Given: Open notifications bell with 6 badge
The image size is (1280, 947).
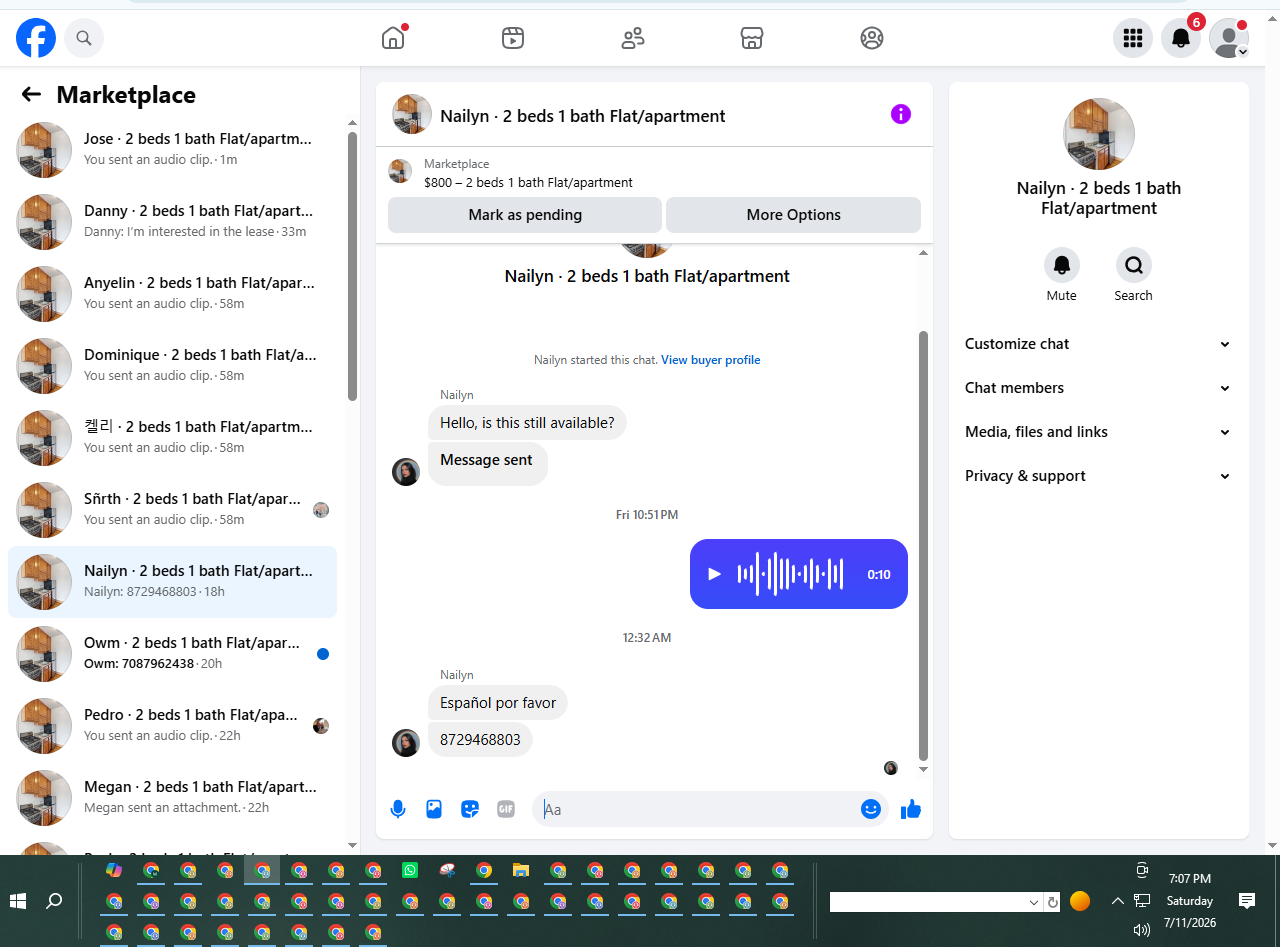Looking at the screenshot, I should coord(1181,38).
